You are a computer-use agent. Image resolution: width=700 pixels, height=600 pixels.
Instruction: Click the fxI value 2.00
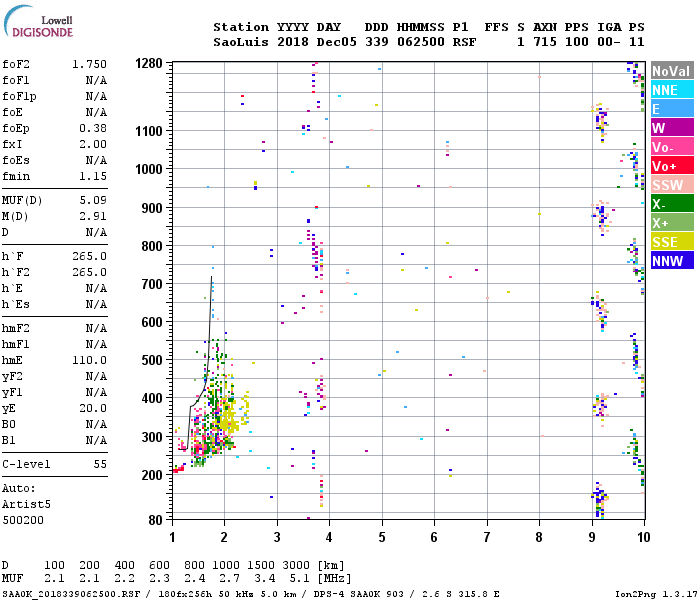(93, 144)
